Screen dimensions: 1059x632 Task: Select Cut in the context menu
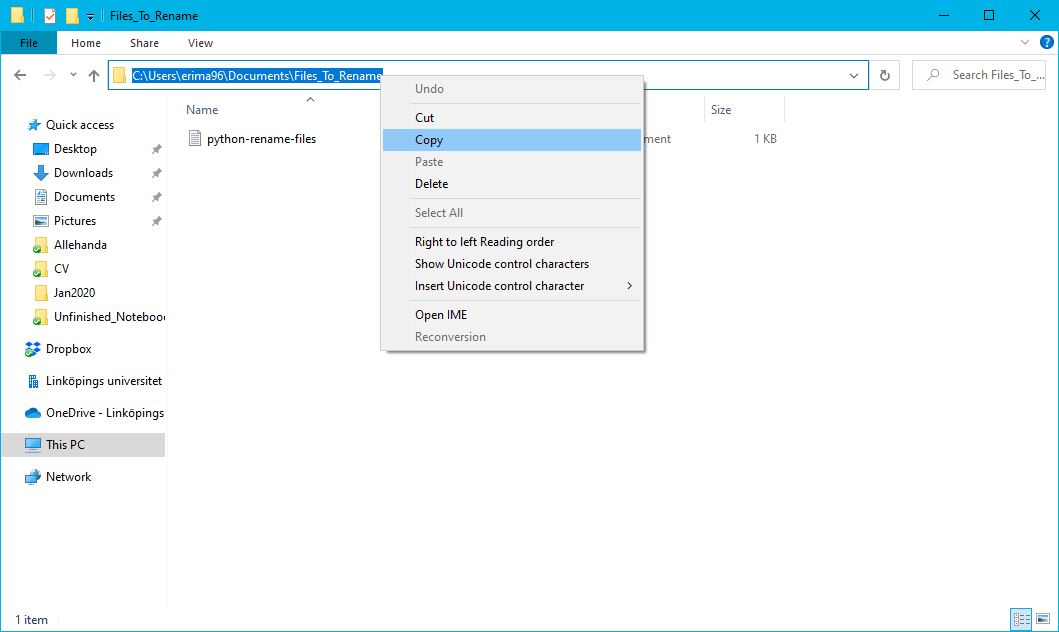click(425, 118)
